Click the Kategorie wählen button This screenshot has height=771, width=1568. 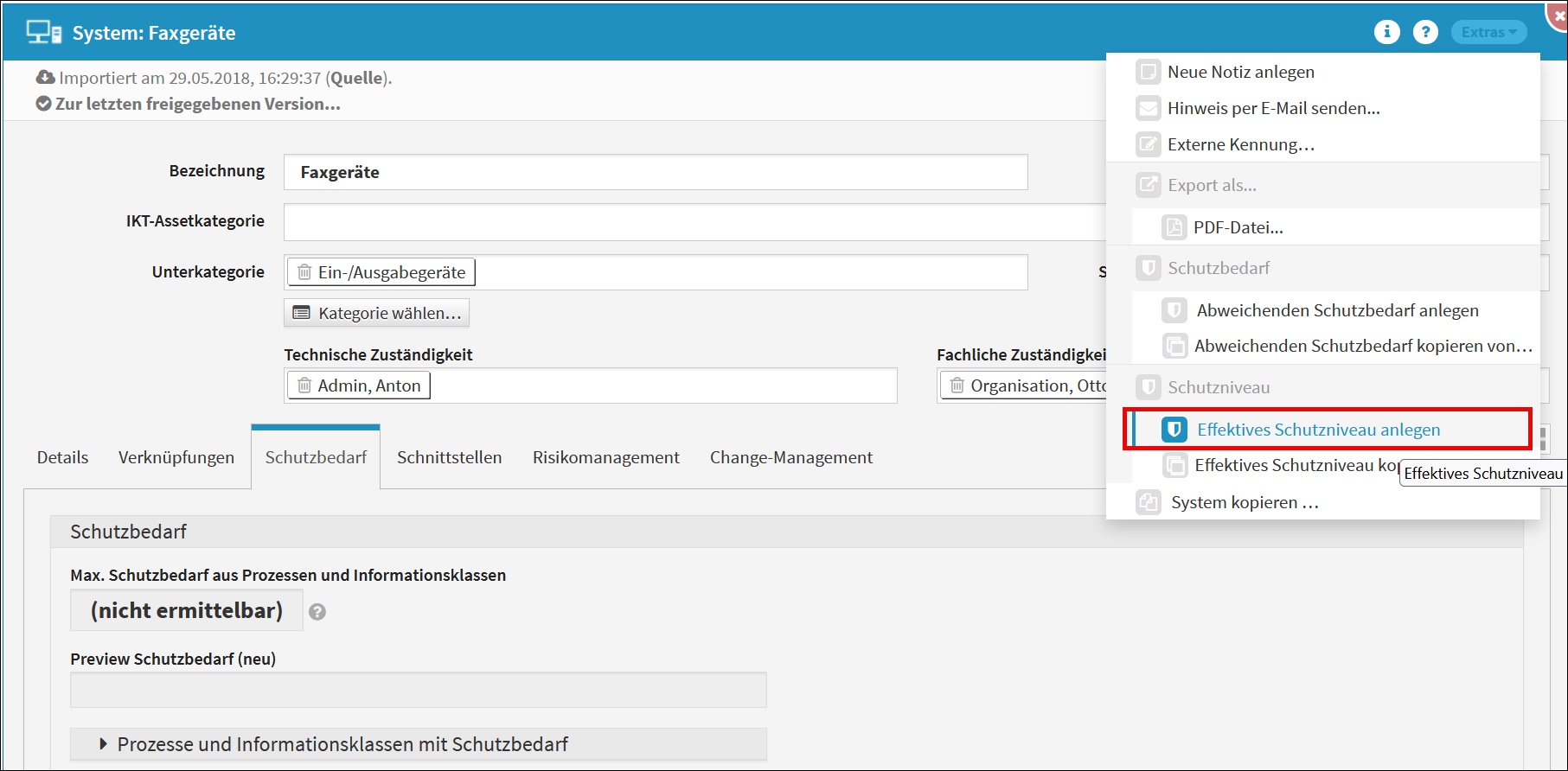[377, 313]
